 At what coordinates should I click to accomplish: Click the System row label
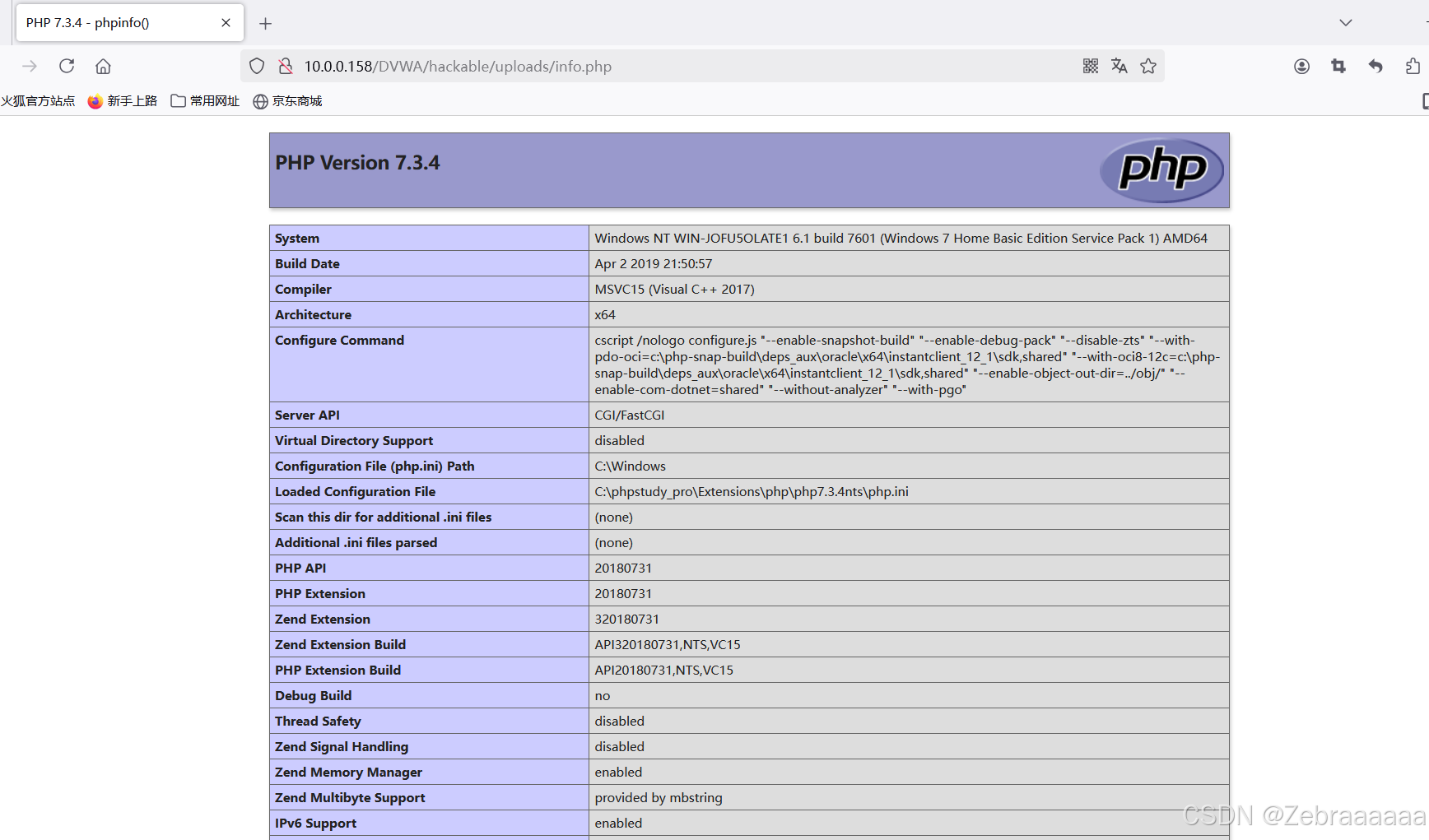[297, 239]
